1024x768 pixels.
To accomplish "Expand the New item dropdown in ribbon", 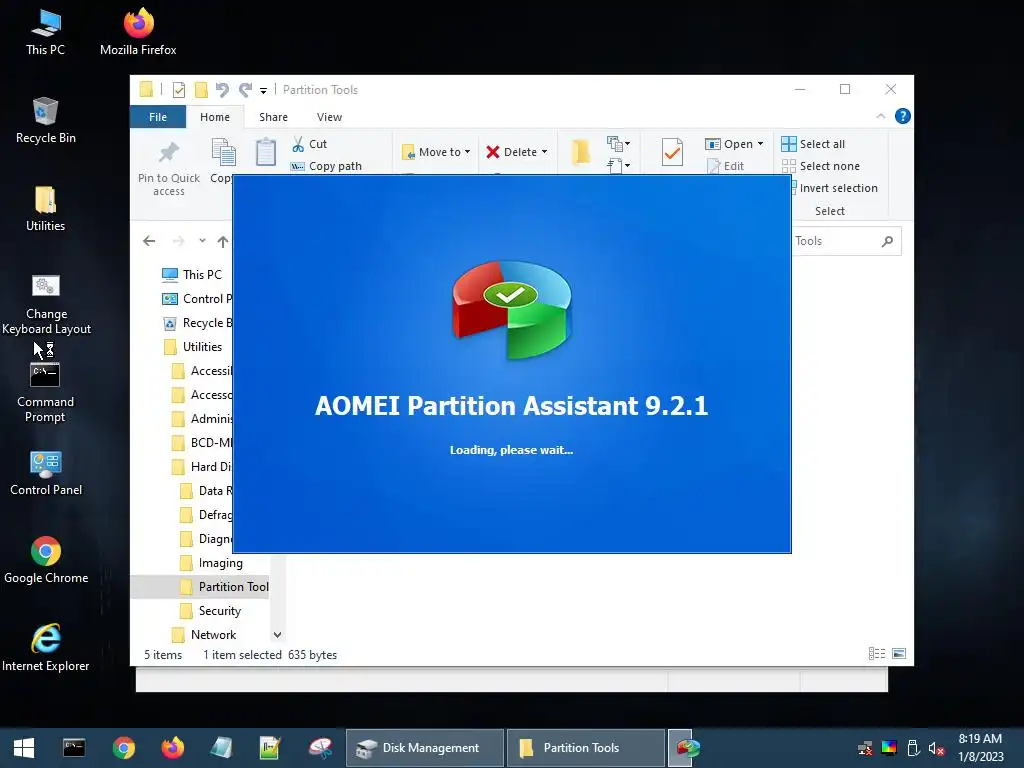I will coord(618,144).
